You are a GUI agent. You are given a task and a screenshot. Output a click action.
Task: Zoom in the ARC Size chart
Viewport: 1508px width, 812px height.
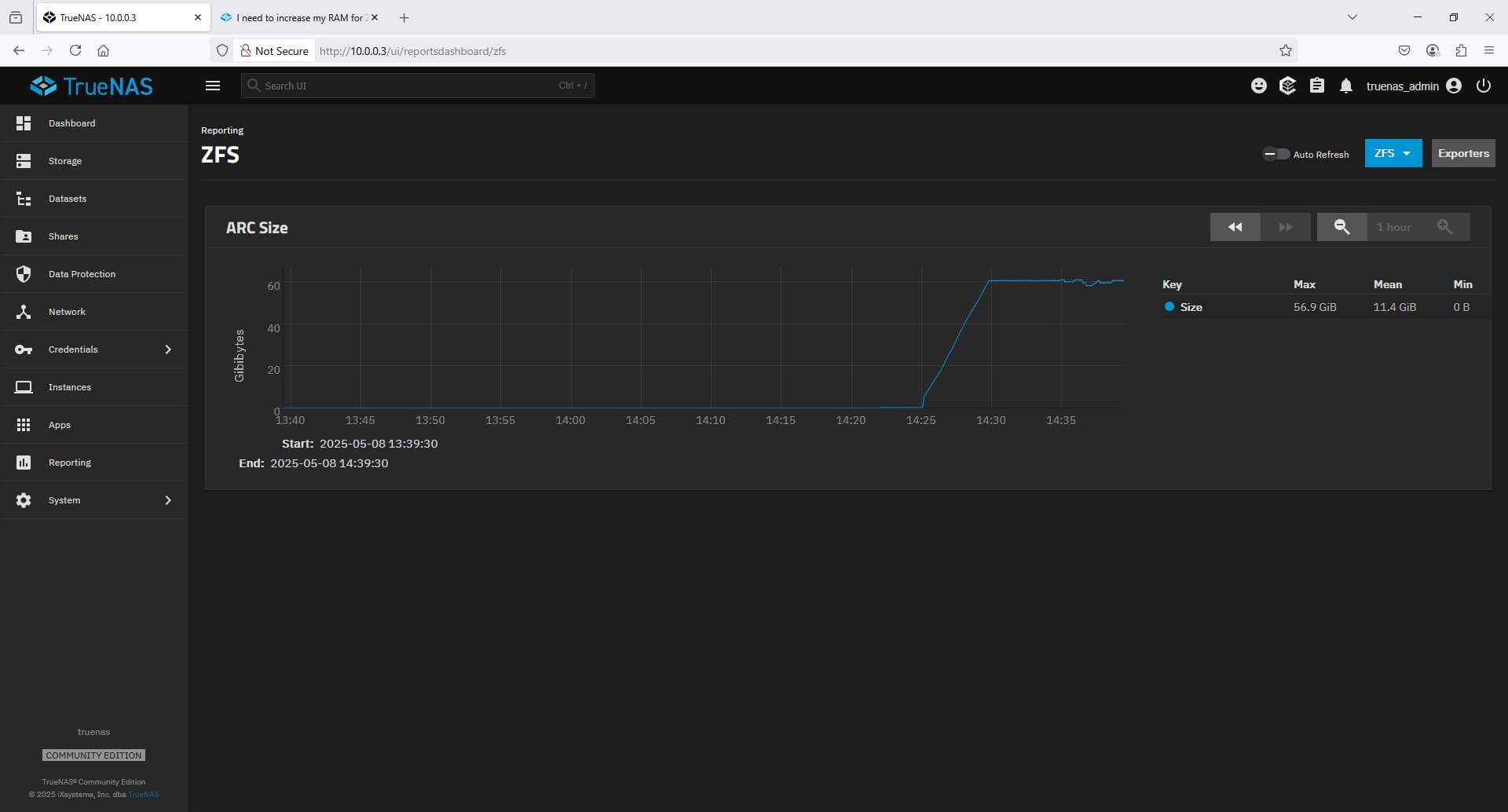click(1444, 227)
